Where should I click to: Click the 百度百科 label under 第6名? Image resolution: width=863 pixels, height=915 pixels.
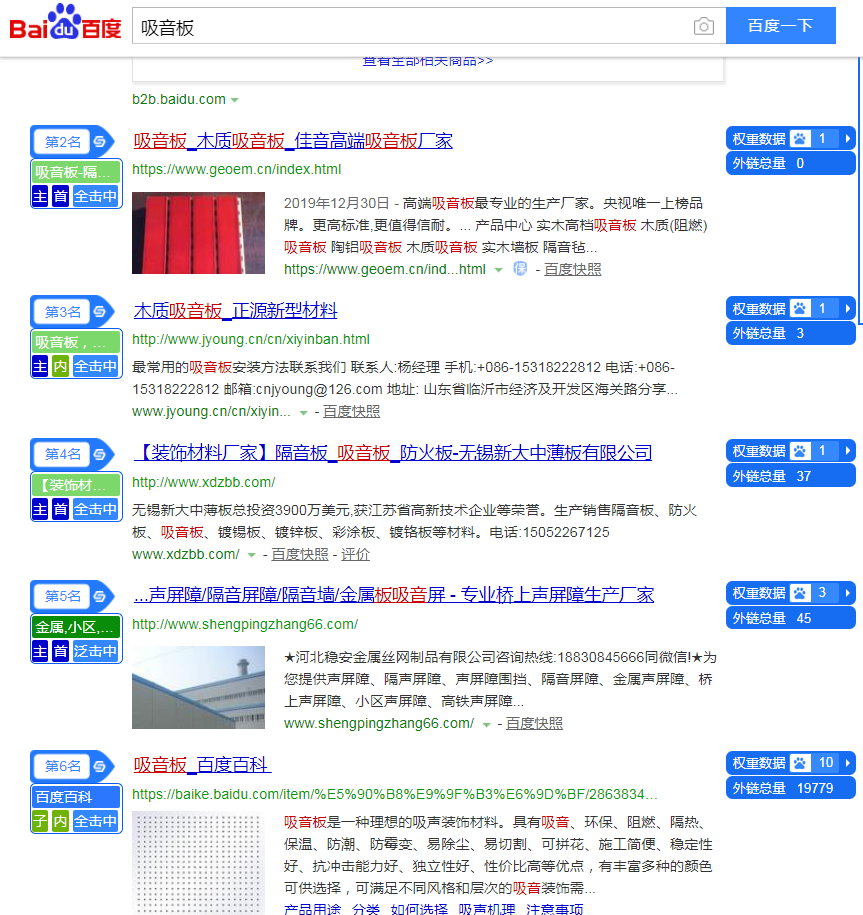click(x=76, y=797)
